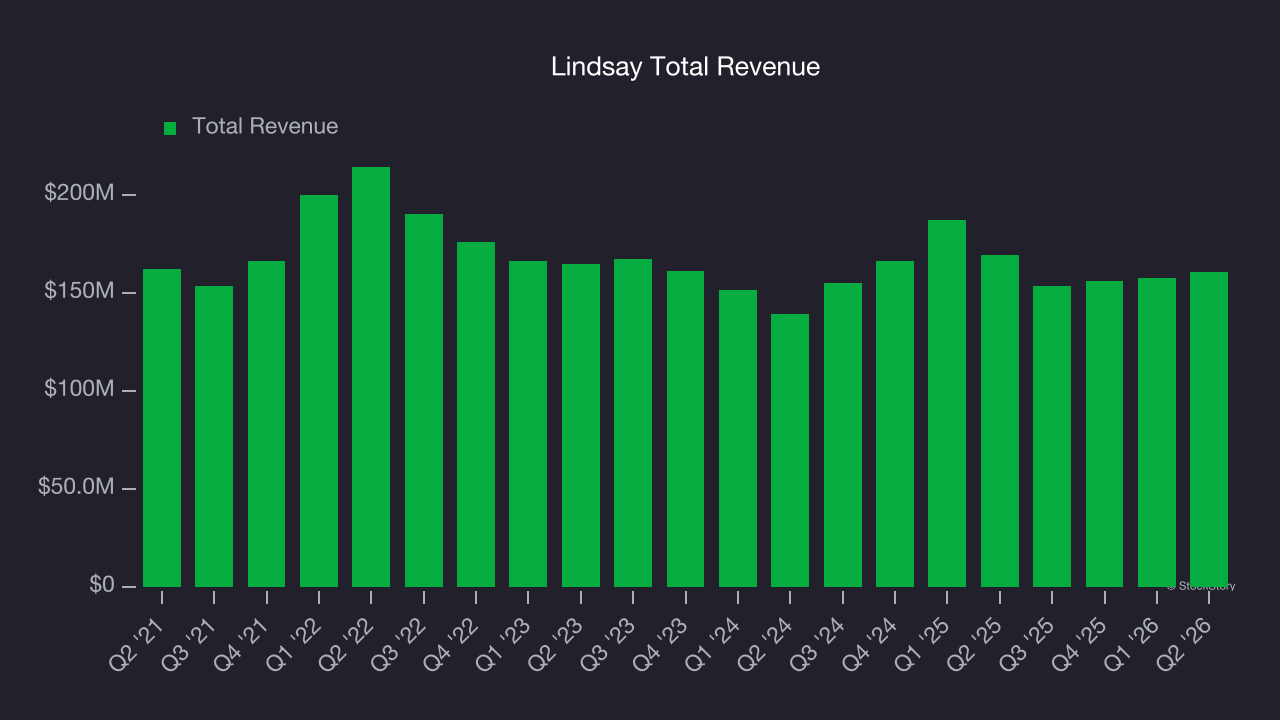Select the Total Revenue legend label

[265, 126]
